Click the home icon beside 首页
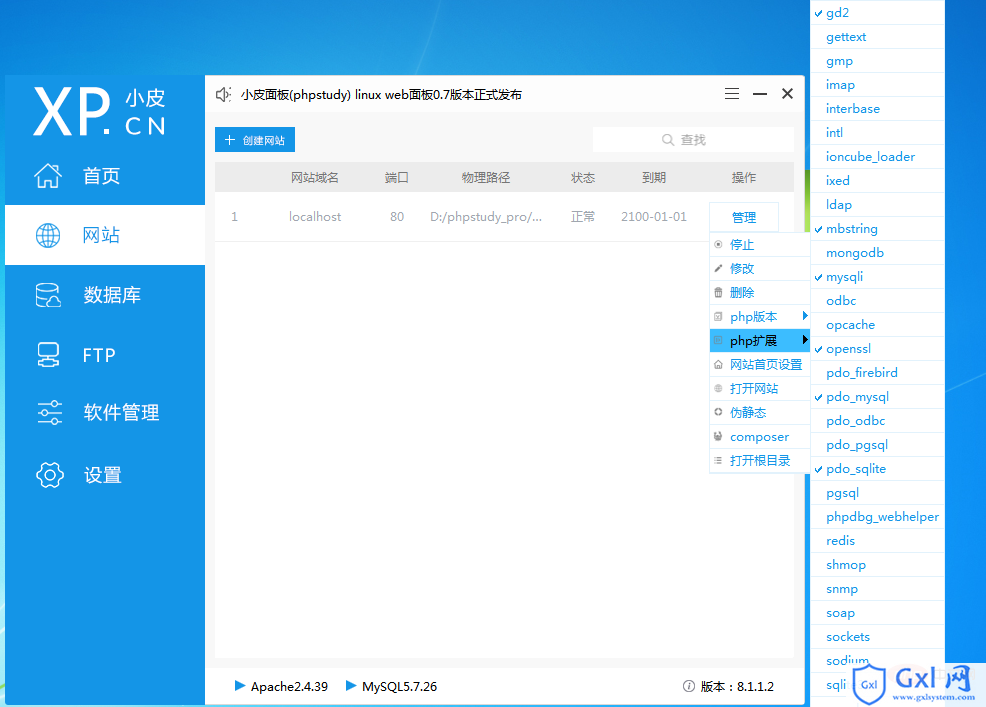This screenshot has height=707, width=986. [x=48, y=175]
